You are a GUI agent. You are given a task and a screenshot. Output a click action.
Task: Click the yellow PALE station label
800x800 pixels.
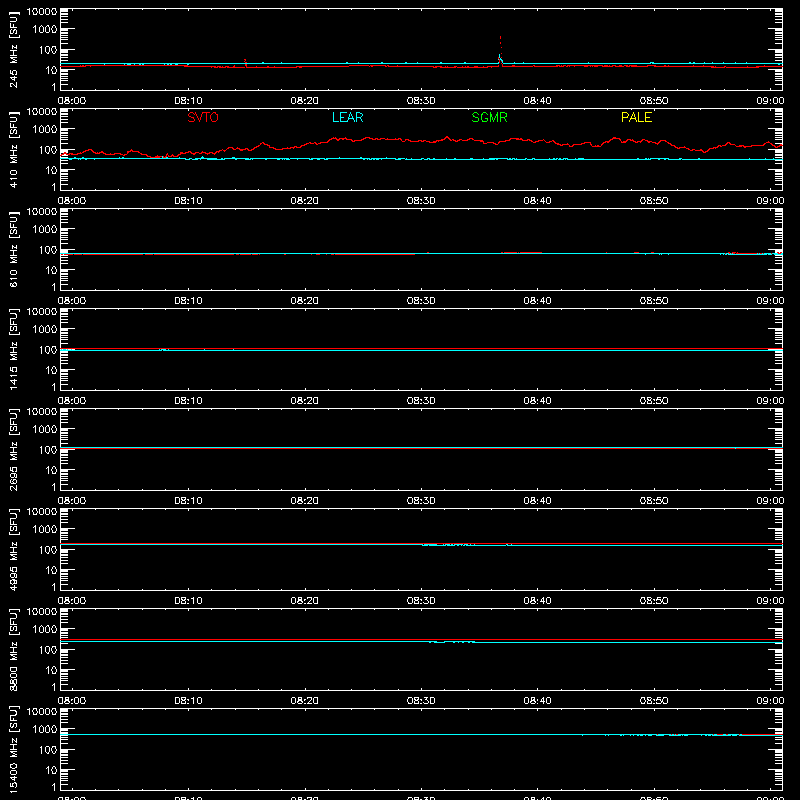tap(636, 117)
